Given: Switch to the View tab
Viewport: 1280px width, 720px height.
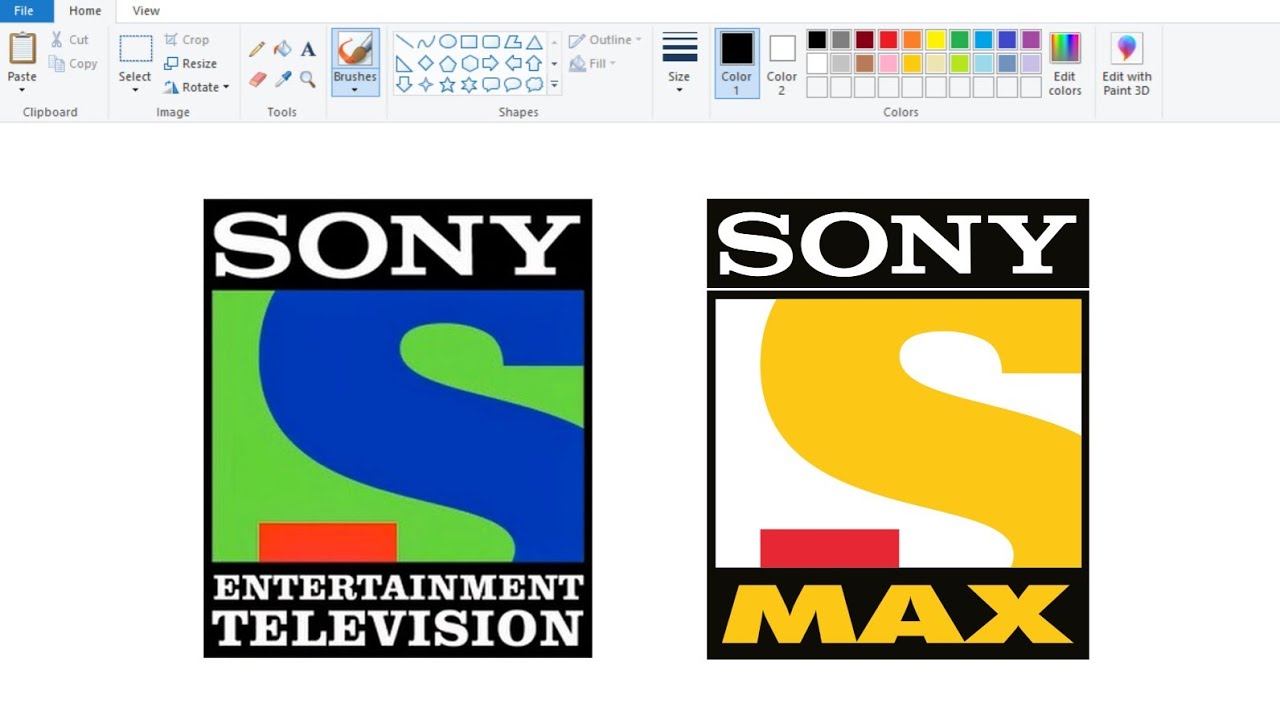Looking at the screenshot, I should pos(146,11).
